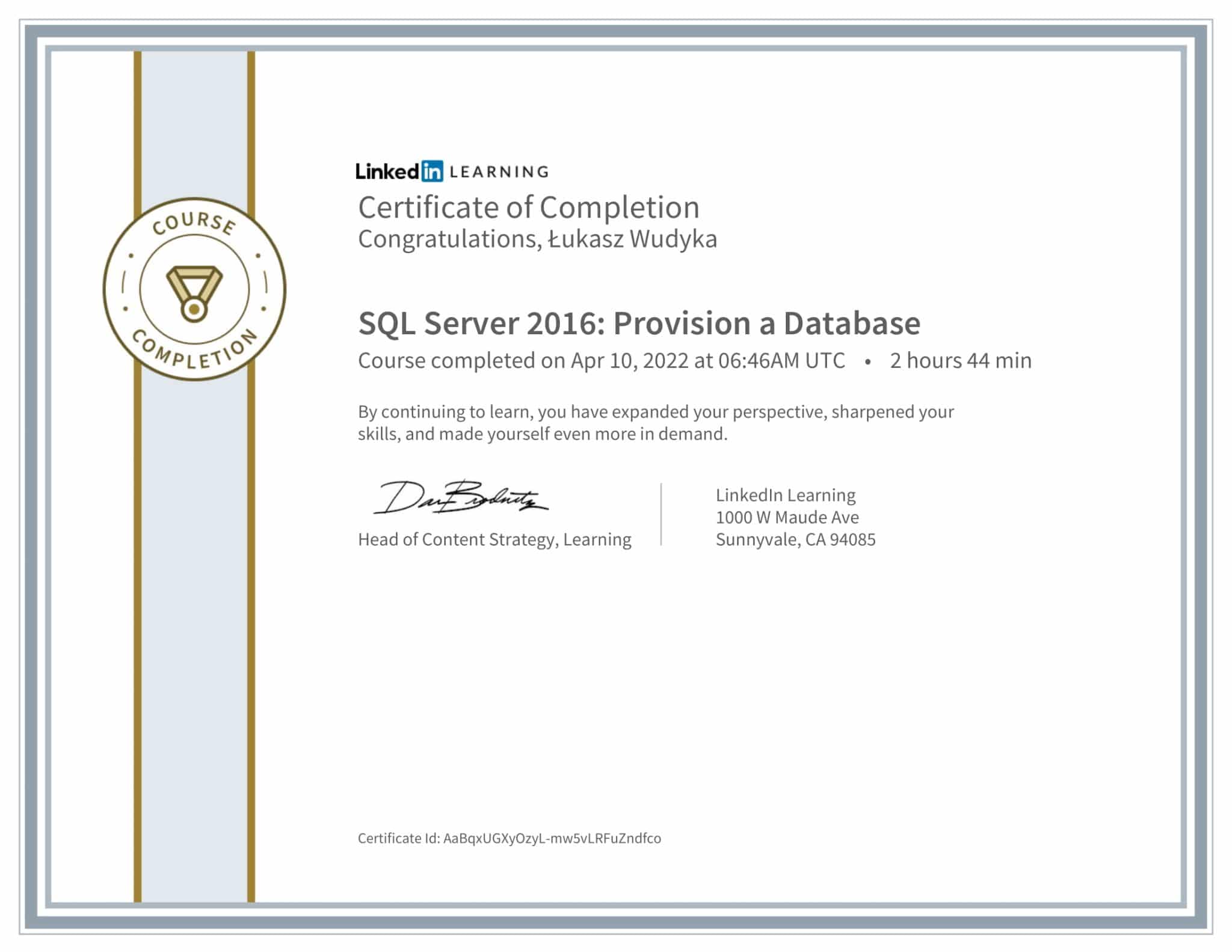Select the Course Completion medal seal

tap(194, 289)
